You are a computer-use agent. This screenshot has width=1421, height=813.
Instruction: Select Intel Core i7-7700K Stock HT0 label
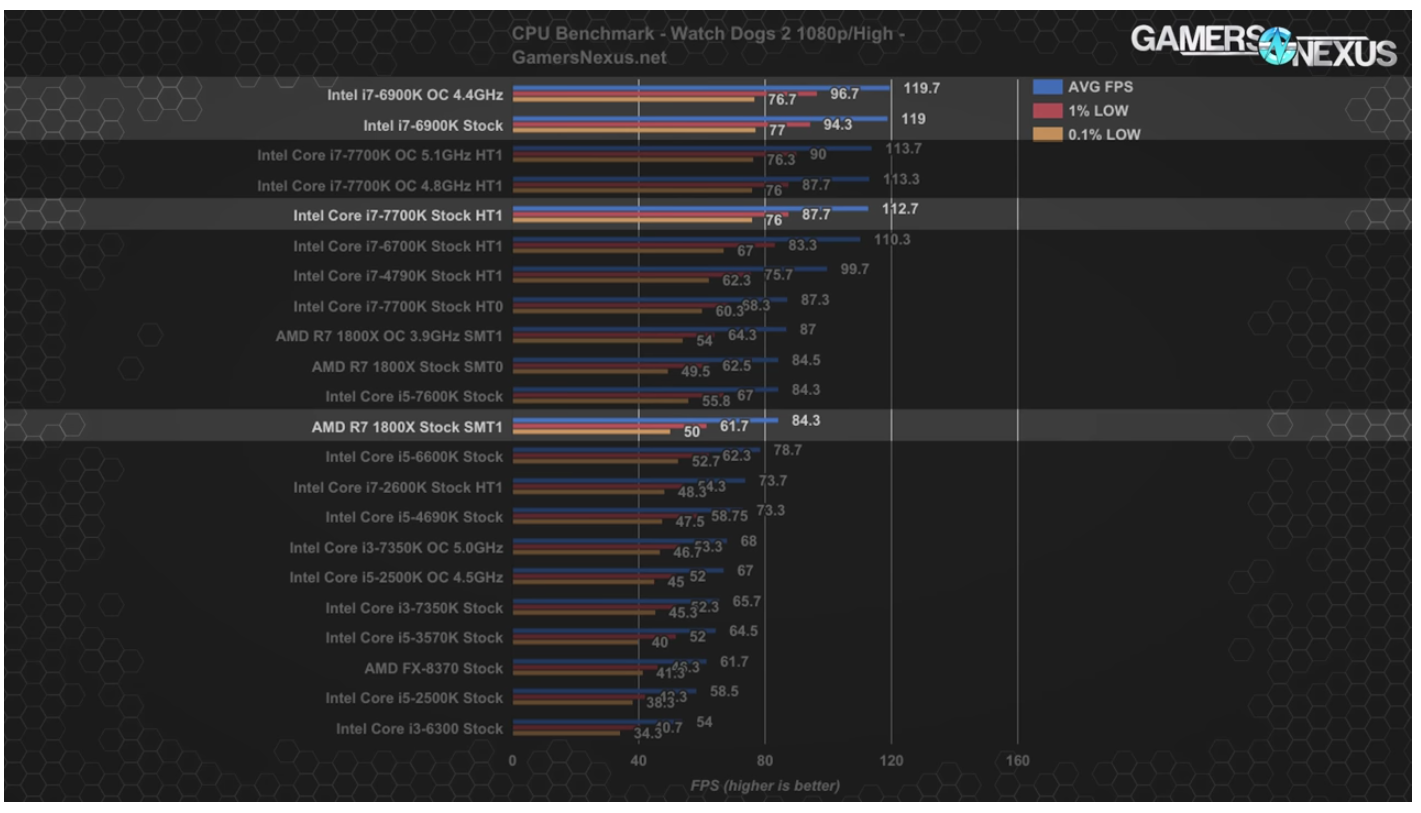(x=398, y=307)
